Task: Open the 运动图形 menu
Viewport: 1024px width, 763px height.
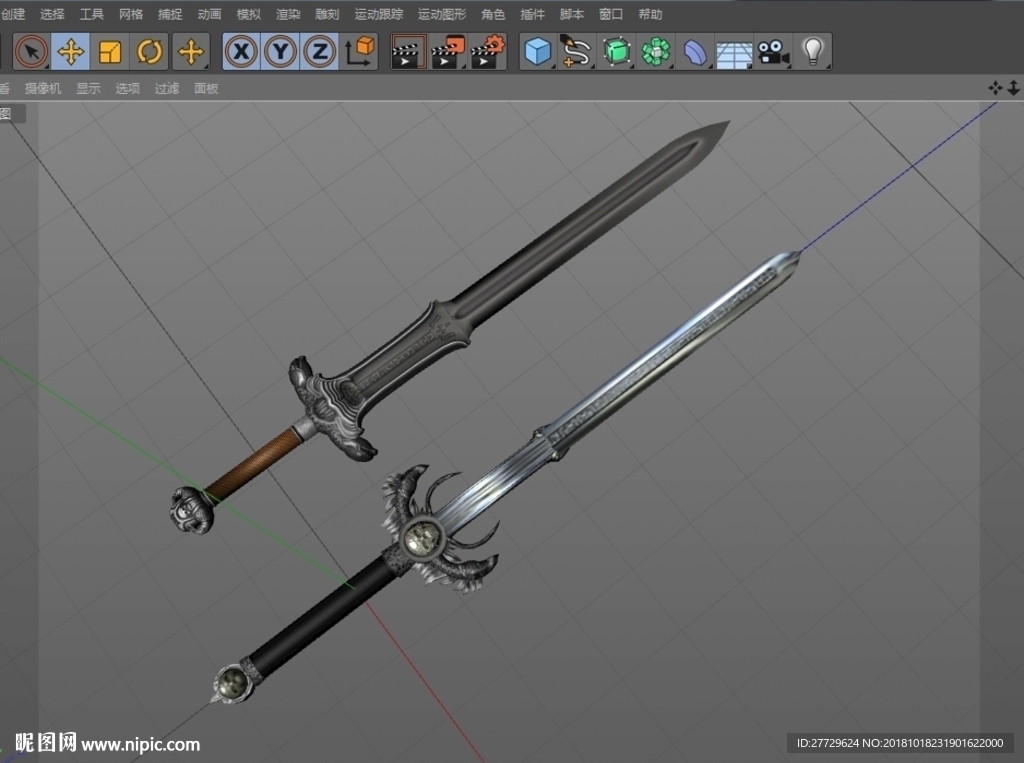Action: point(442,14)
